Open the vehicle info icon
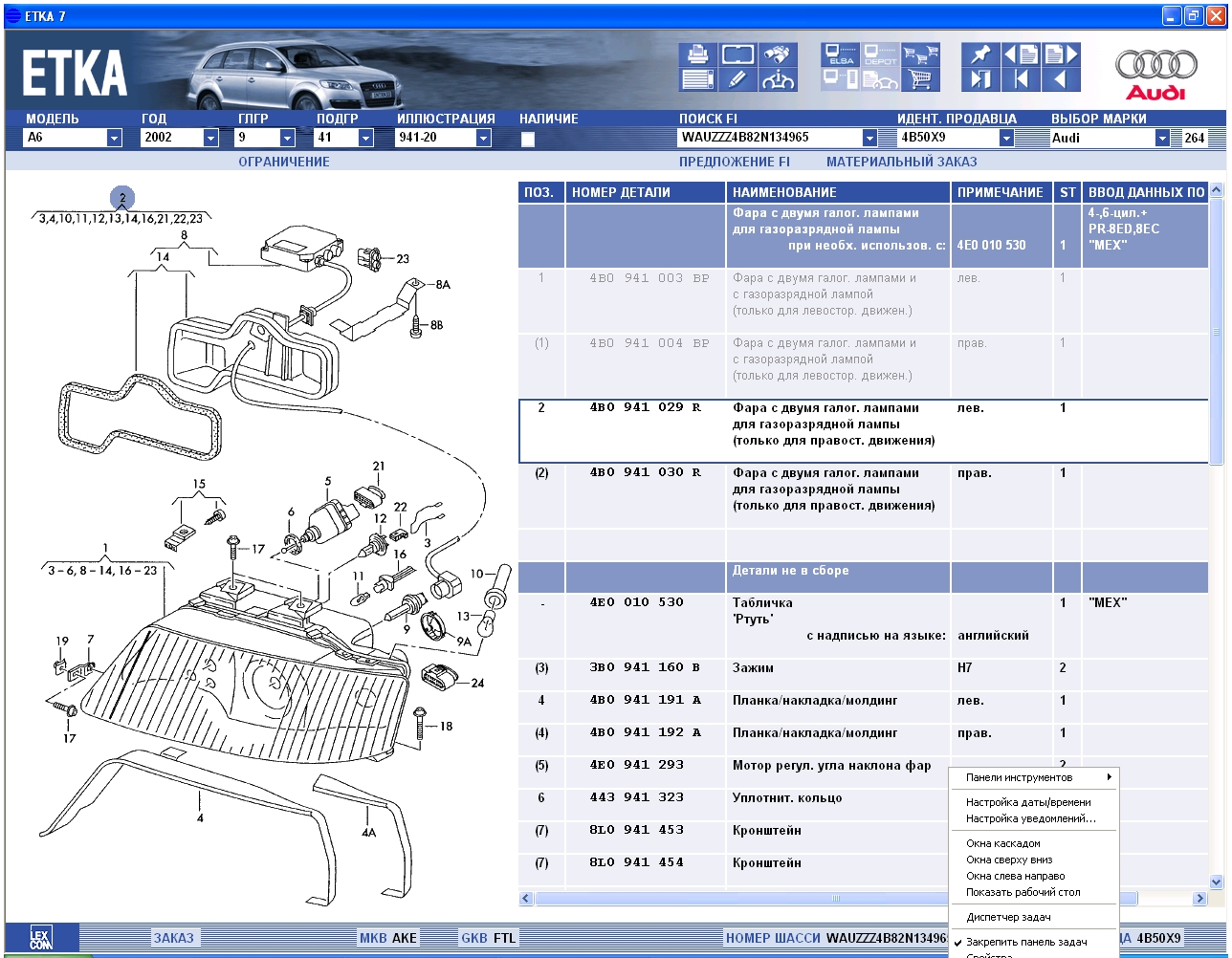The height and width of the screenshot is (958, 1232). 778,79
